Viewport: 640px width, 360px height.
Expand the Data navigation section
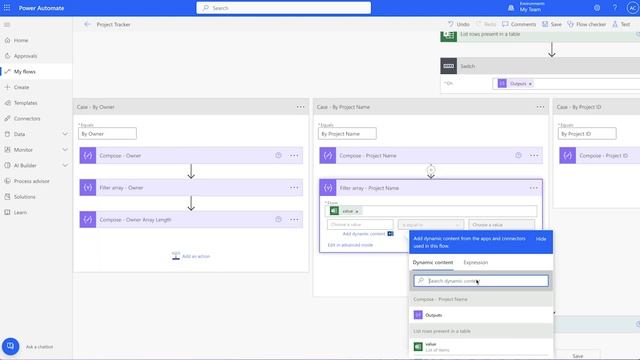(x=65, y=134)
